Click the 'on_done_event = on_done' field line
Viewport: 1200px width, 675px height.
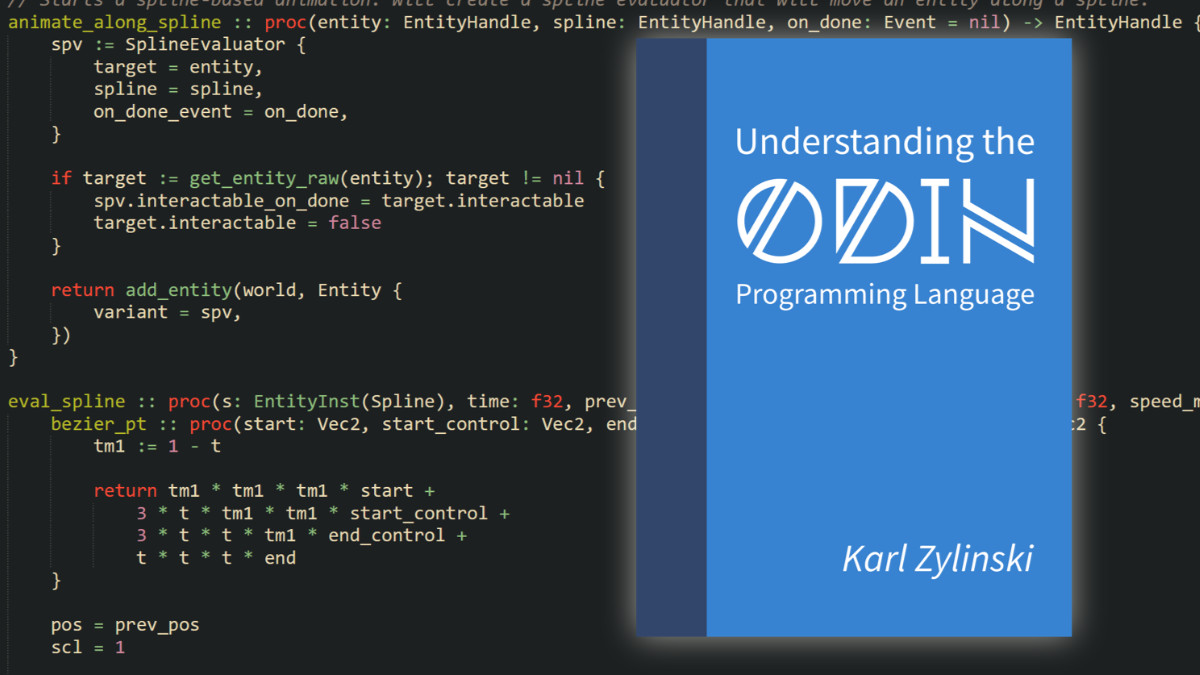tap(220, 112)
